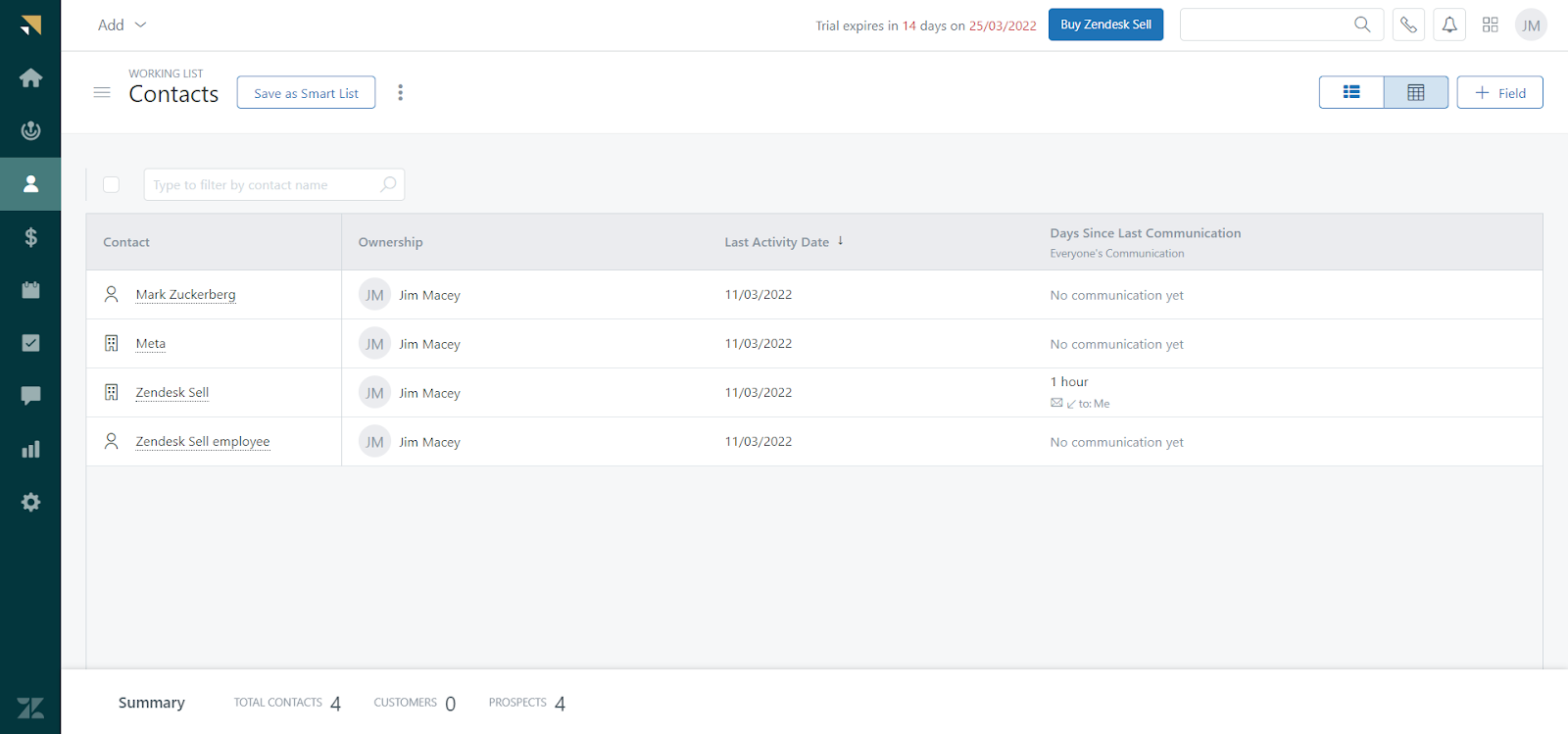The height and width of the screenshot is (734, 1568).
Task: Tick the select-all contacts checkbox
Action: point(112,184)
